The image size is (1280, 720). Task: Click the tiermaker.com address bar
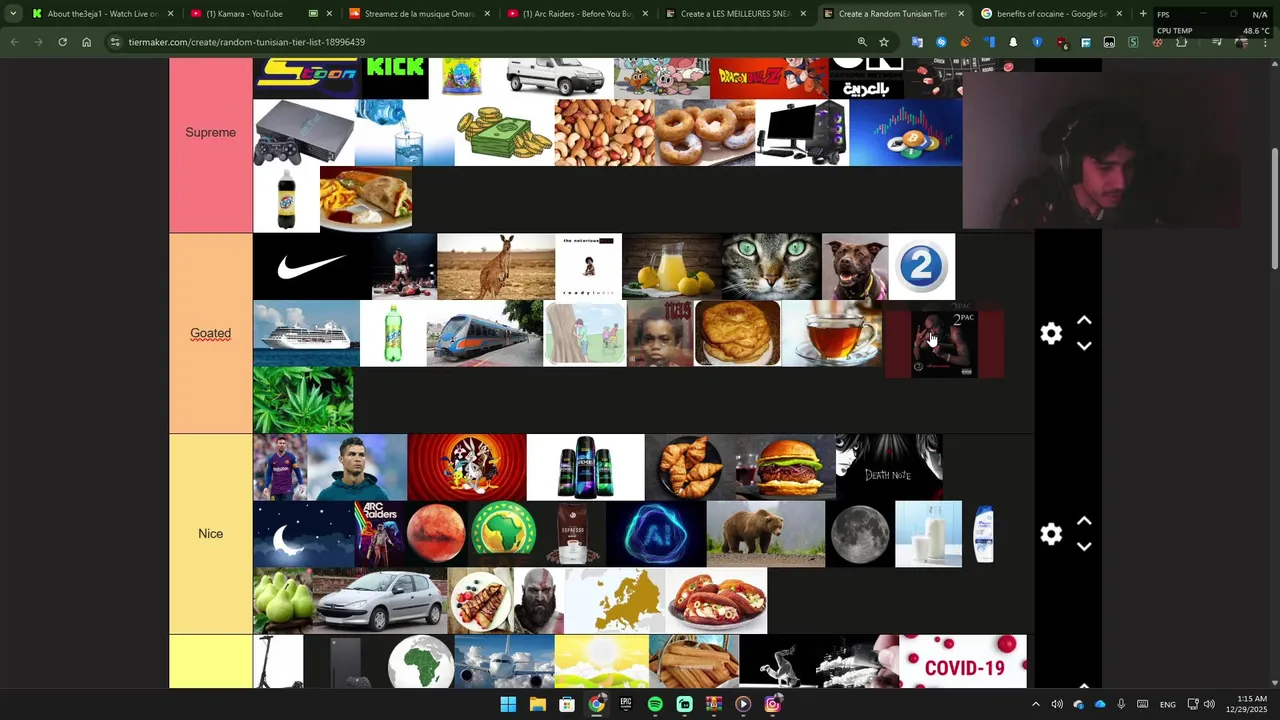click(x=480, y=42)
